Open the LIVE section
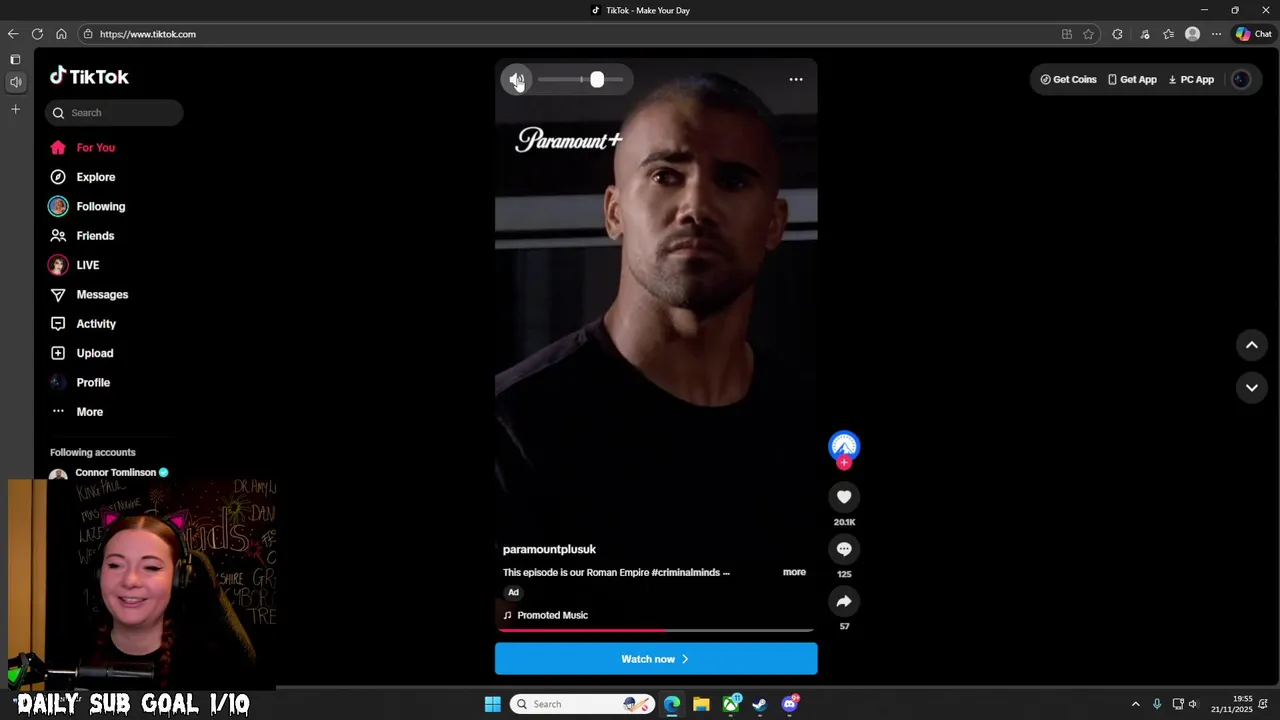This screenshot has height=720, width=1280. 87,265
